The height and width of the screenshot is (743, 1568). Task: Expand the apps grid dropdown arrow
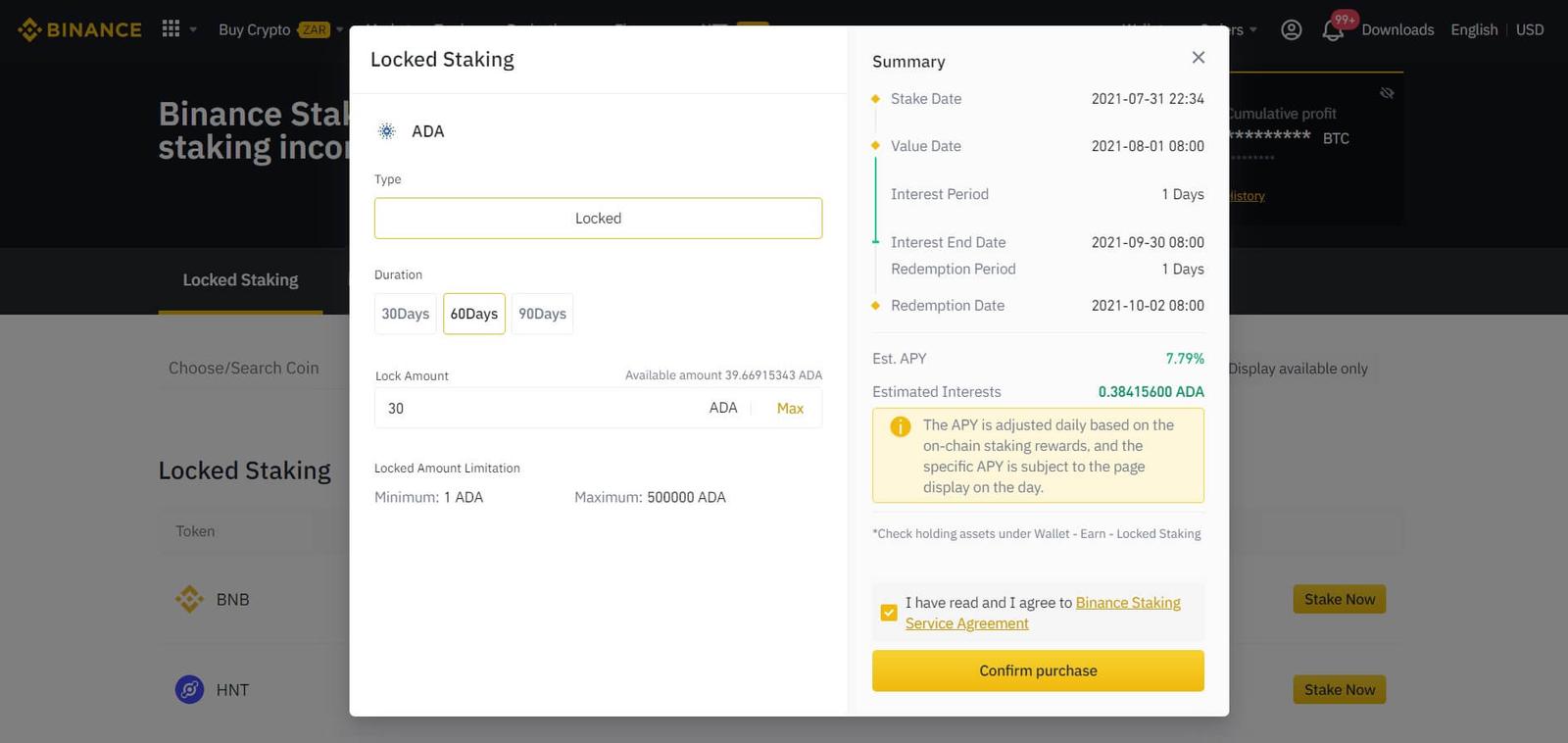193,29
